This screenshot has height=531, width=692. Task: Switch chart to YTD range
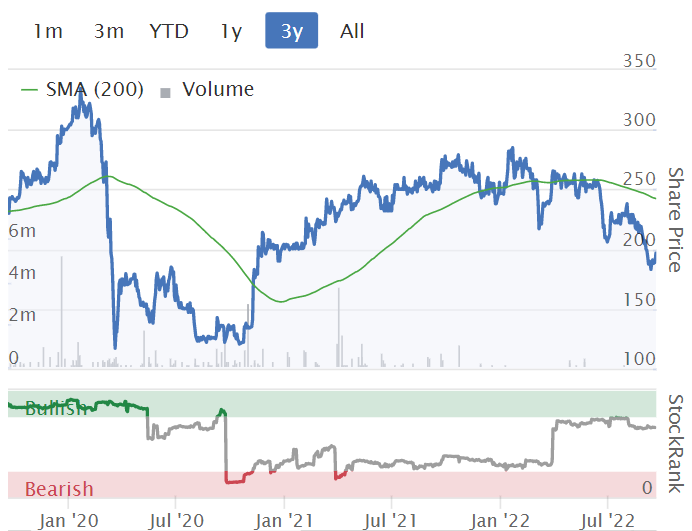(x=169, y=31)
